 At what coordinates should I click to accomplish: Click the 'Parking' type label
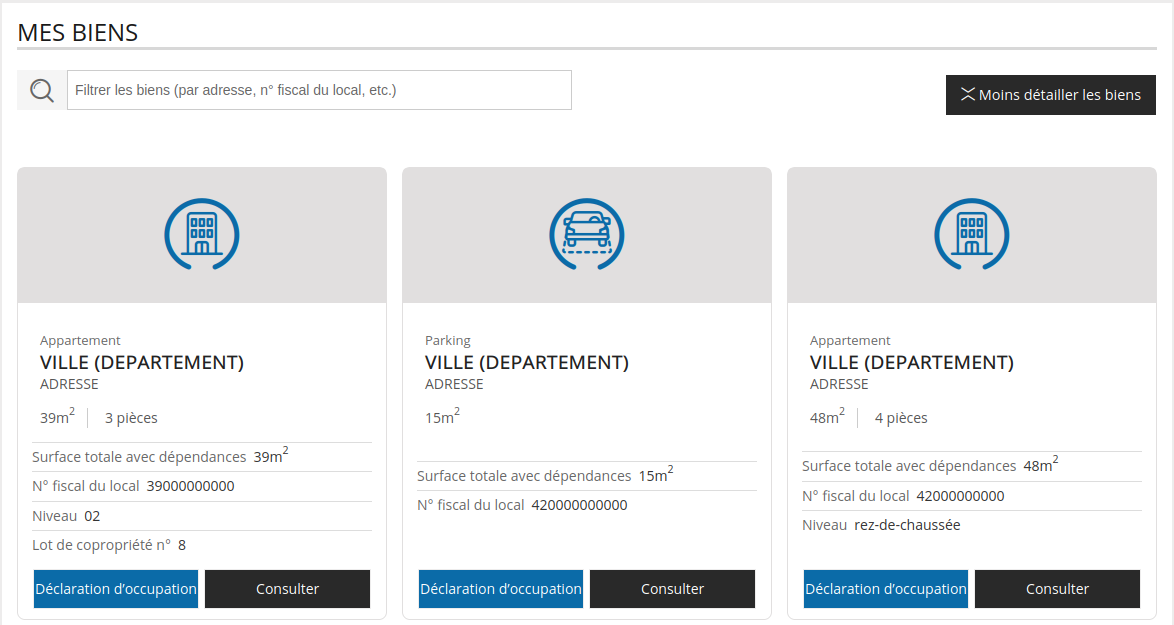click(448, 341)
